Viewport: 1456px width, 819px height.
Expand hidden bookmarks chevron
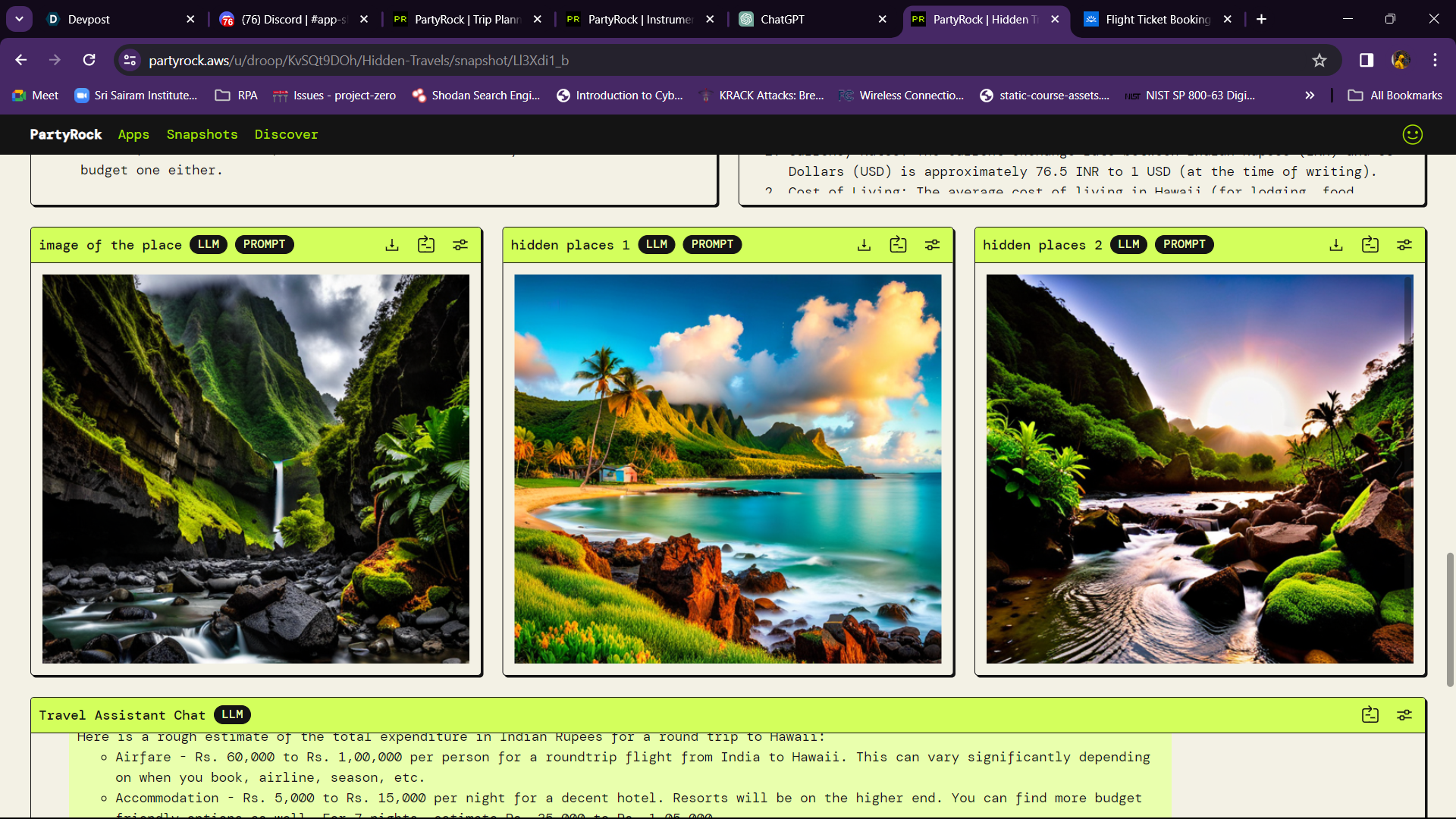pyautogui.click(x=1310, y=96)
